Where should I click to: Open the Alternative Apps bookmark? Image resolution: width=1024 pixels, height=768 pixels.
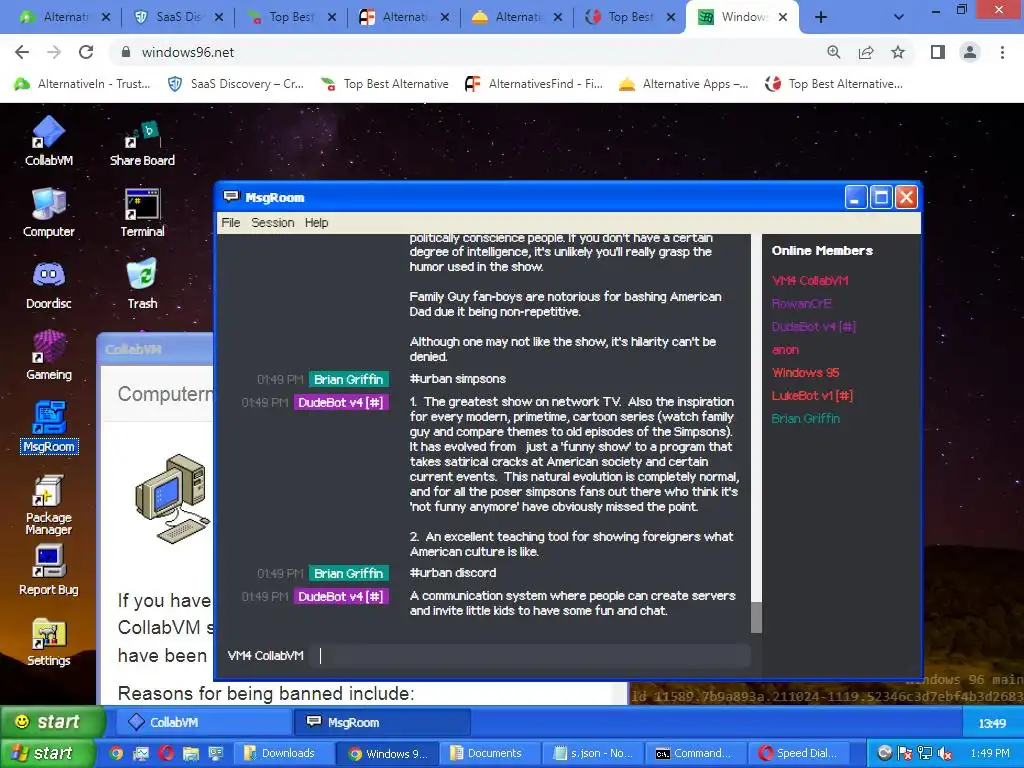(x=683, y=84)
